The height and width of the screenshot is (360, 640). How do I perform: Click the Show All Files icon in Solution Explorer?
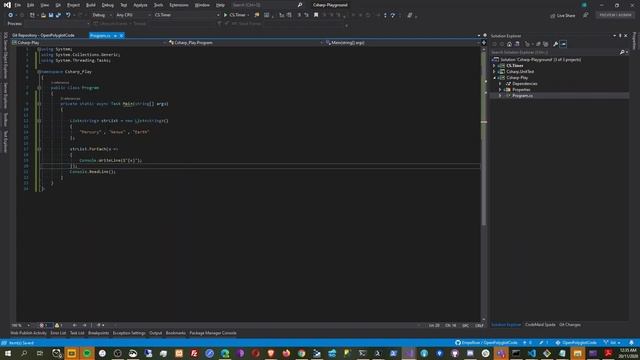tap(546, 44)
